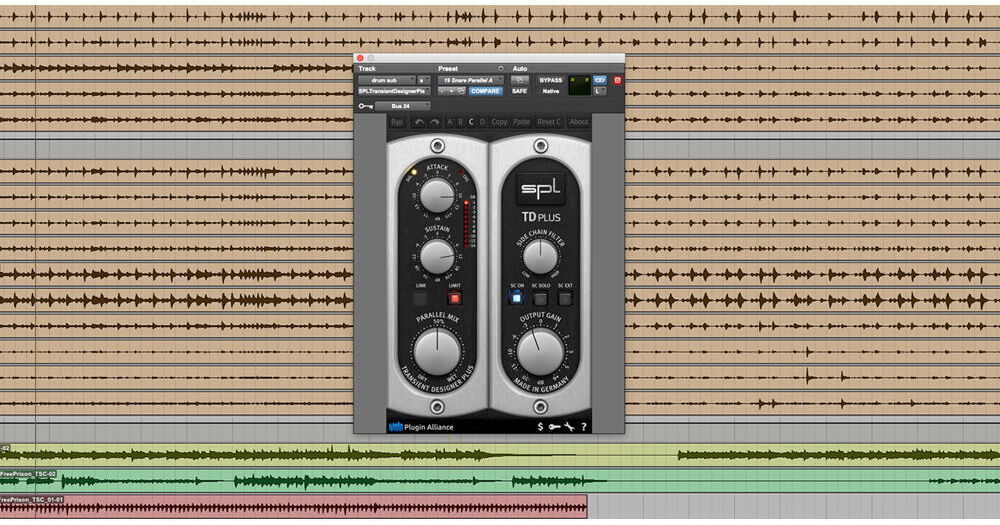
Task: Click the ATTACK knob
Action: [438, 195]
